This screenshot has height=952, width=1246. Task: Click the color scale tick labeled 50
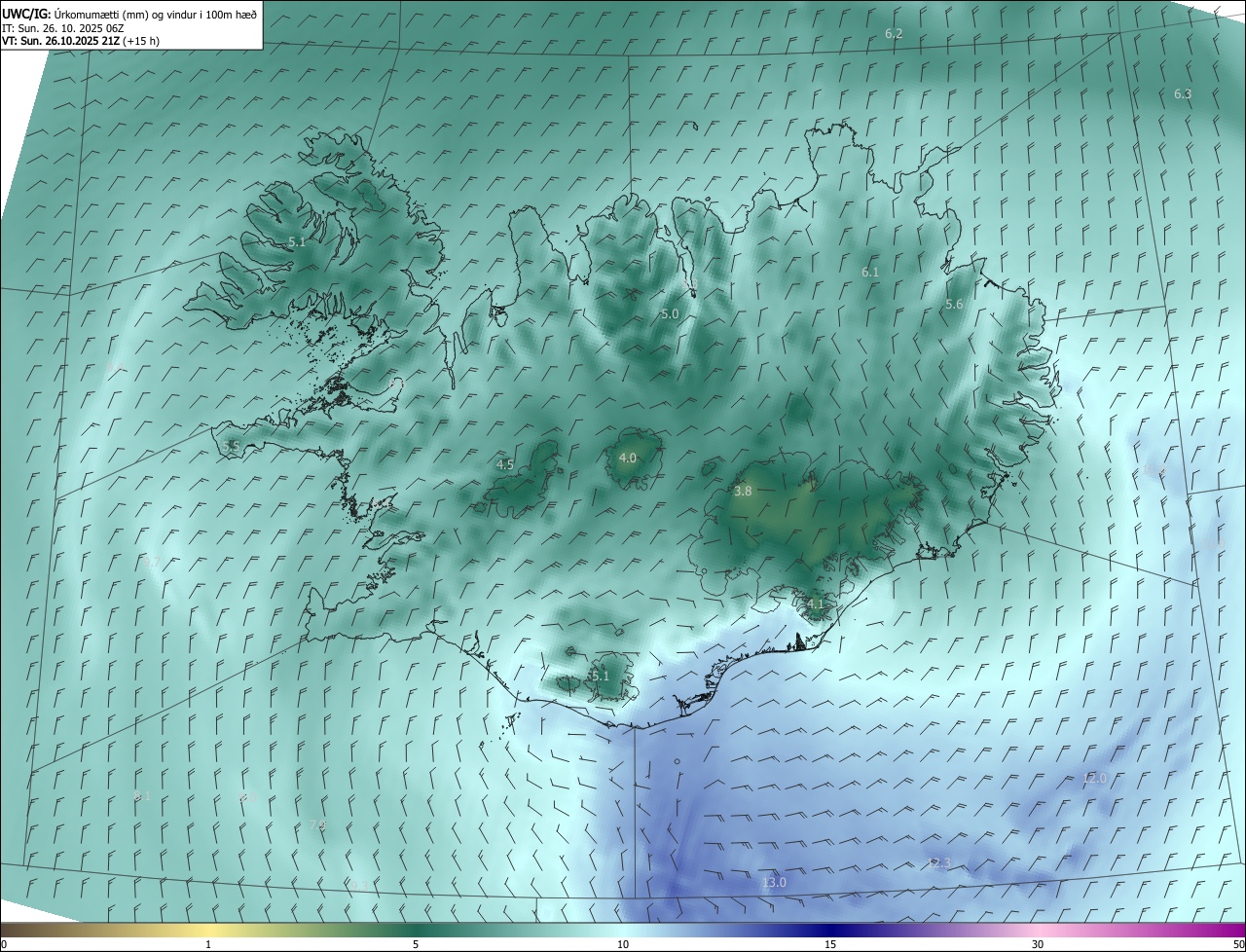tap(1238, 944)
